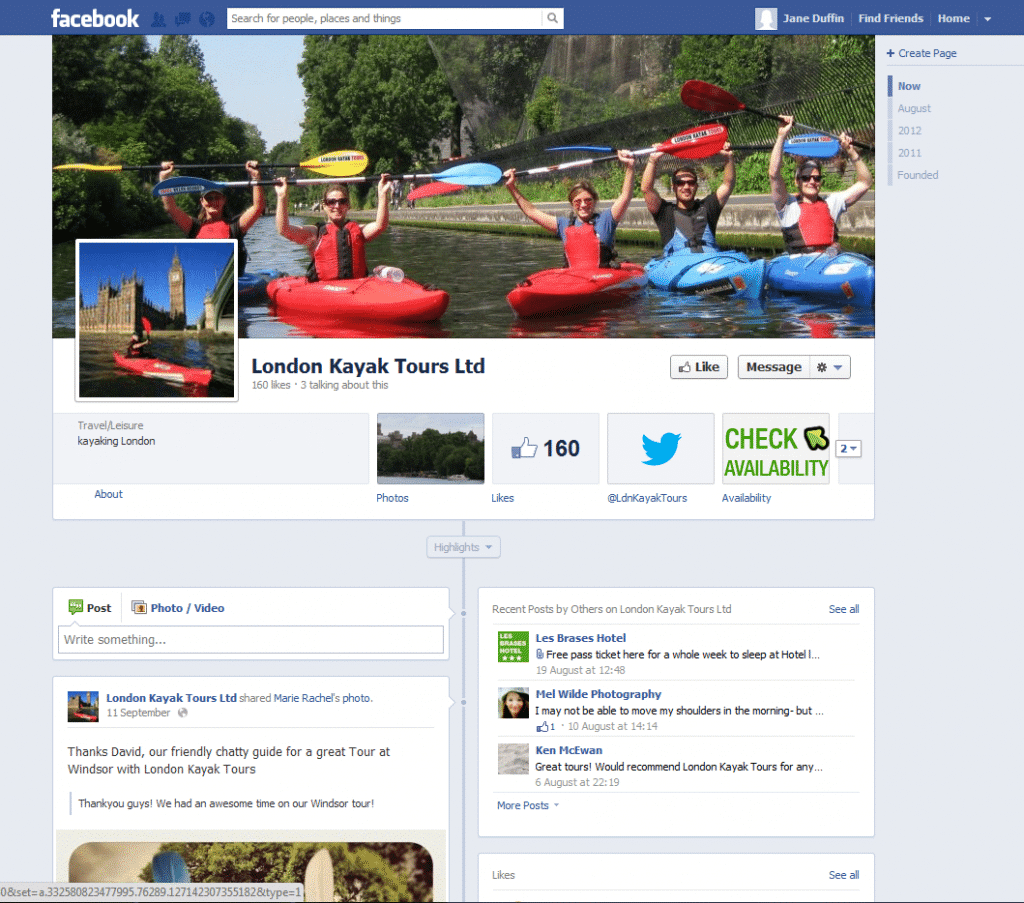This screenshot has width=1024, height=903.
Task: Click 3 talking about this
Action: pyautogui.click(x=344, y=385)
